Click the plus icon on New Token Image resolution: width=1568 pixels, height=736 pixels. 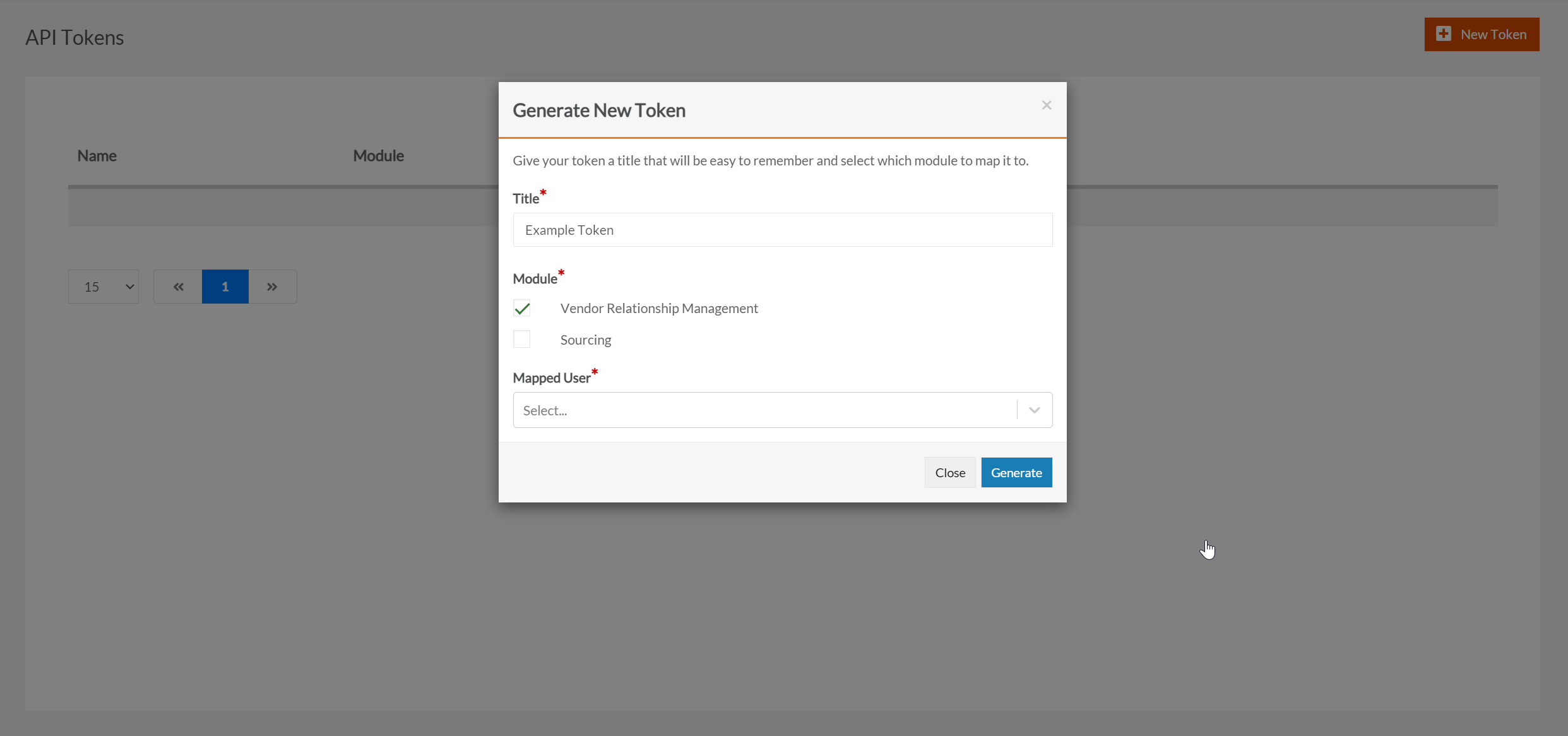(x=1443, y=34)
